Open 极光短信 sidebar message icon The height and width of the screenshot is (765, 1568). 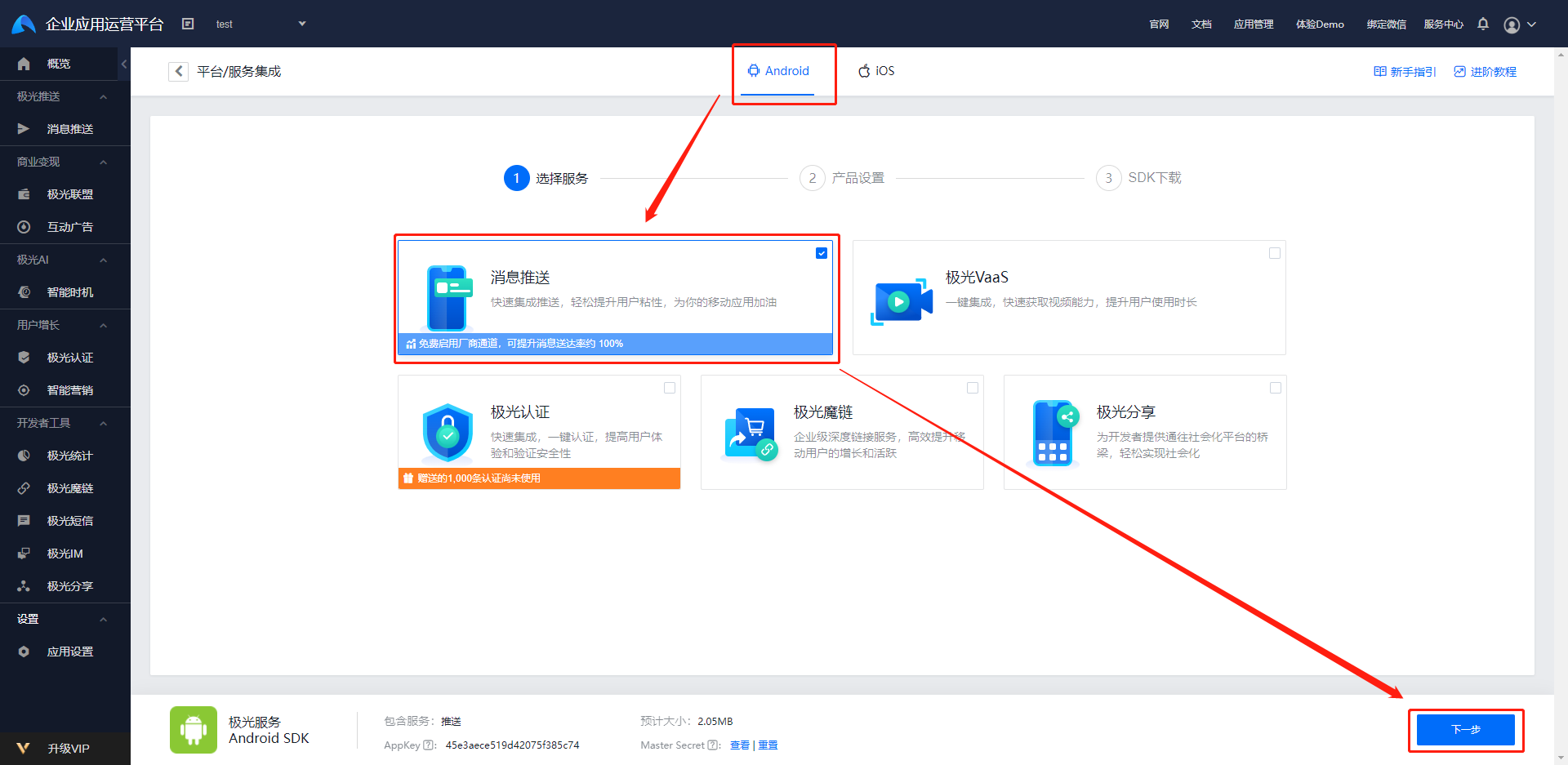(24, 521)
